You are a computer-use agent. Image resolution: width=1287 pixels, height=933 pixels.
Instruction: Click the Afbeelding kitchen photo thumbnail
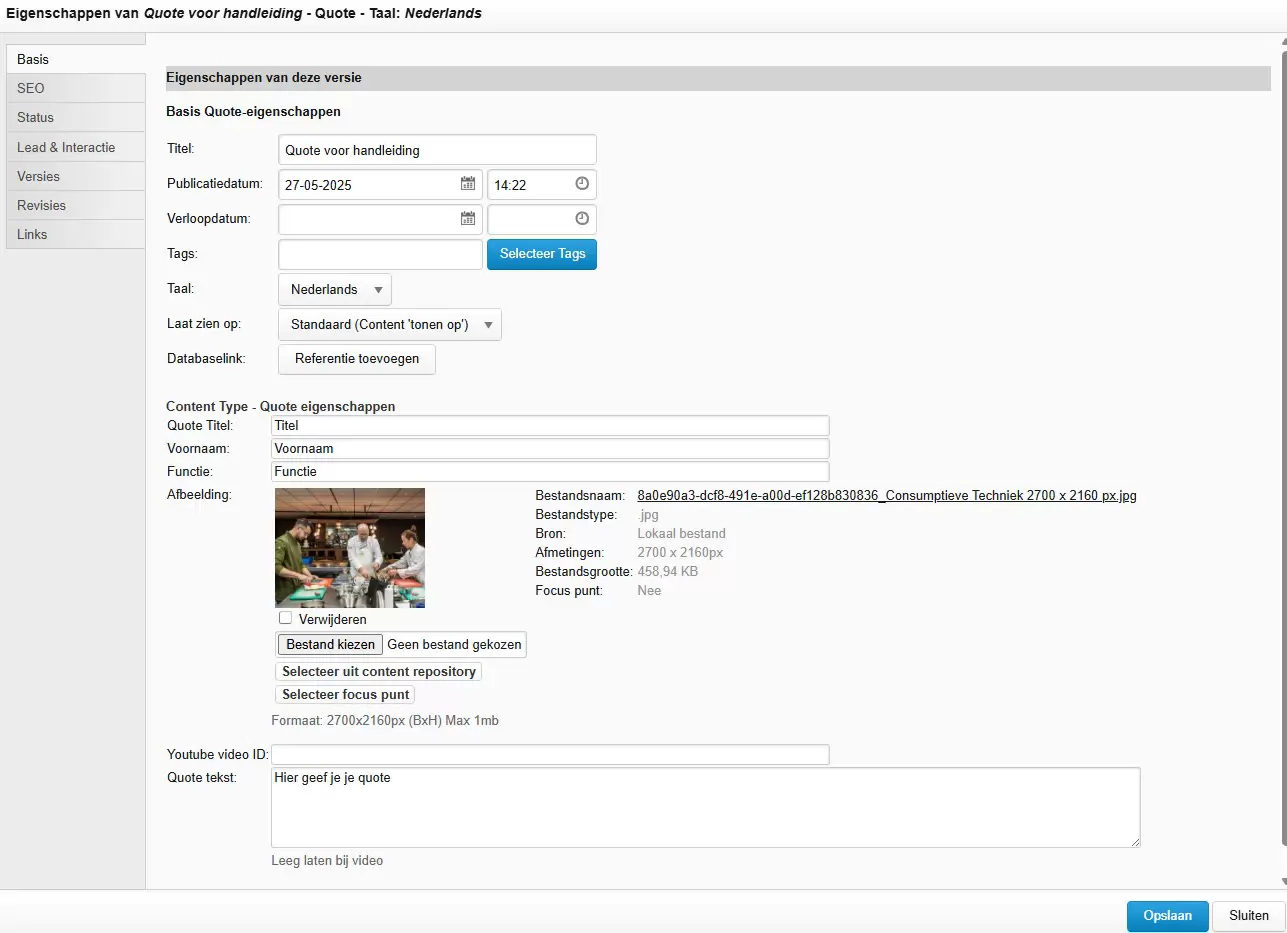(x=350, y=548)
